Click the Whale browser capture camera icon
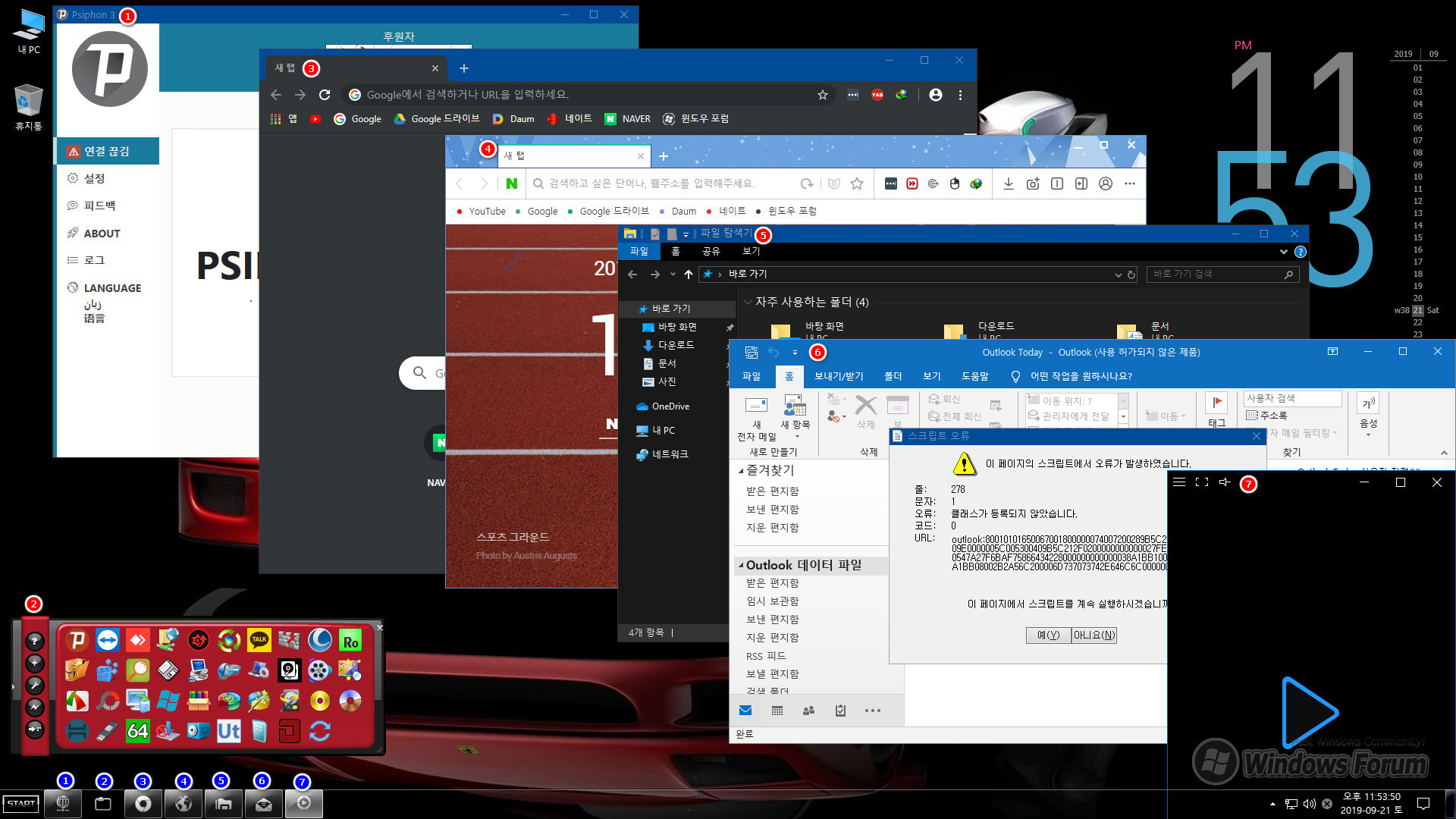 [1033, 184]
